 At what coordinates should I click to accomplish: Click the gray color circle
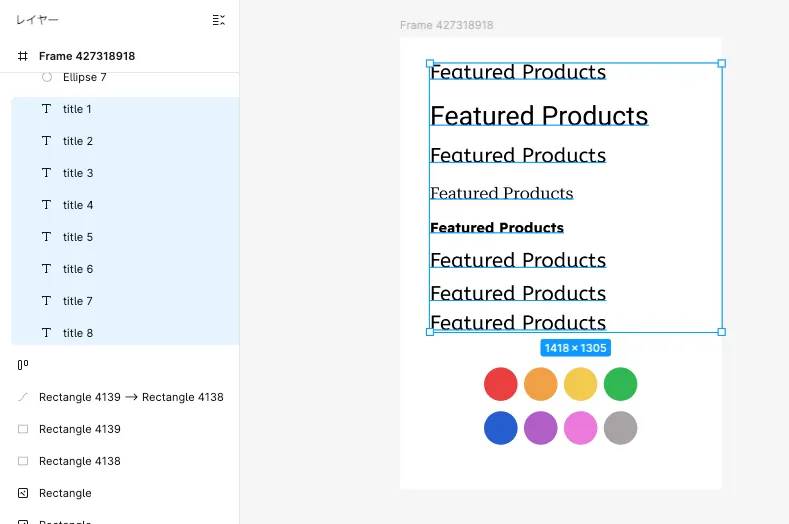620,428
